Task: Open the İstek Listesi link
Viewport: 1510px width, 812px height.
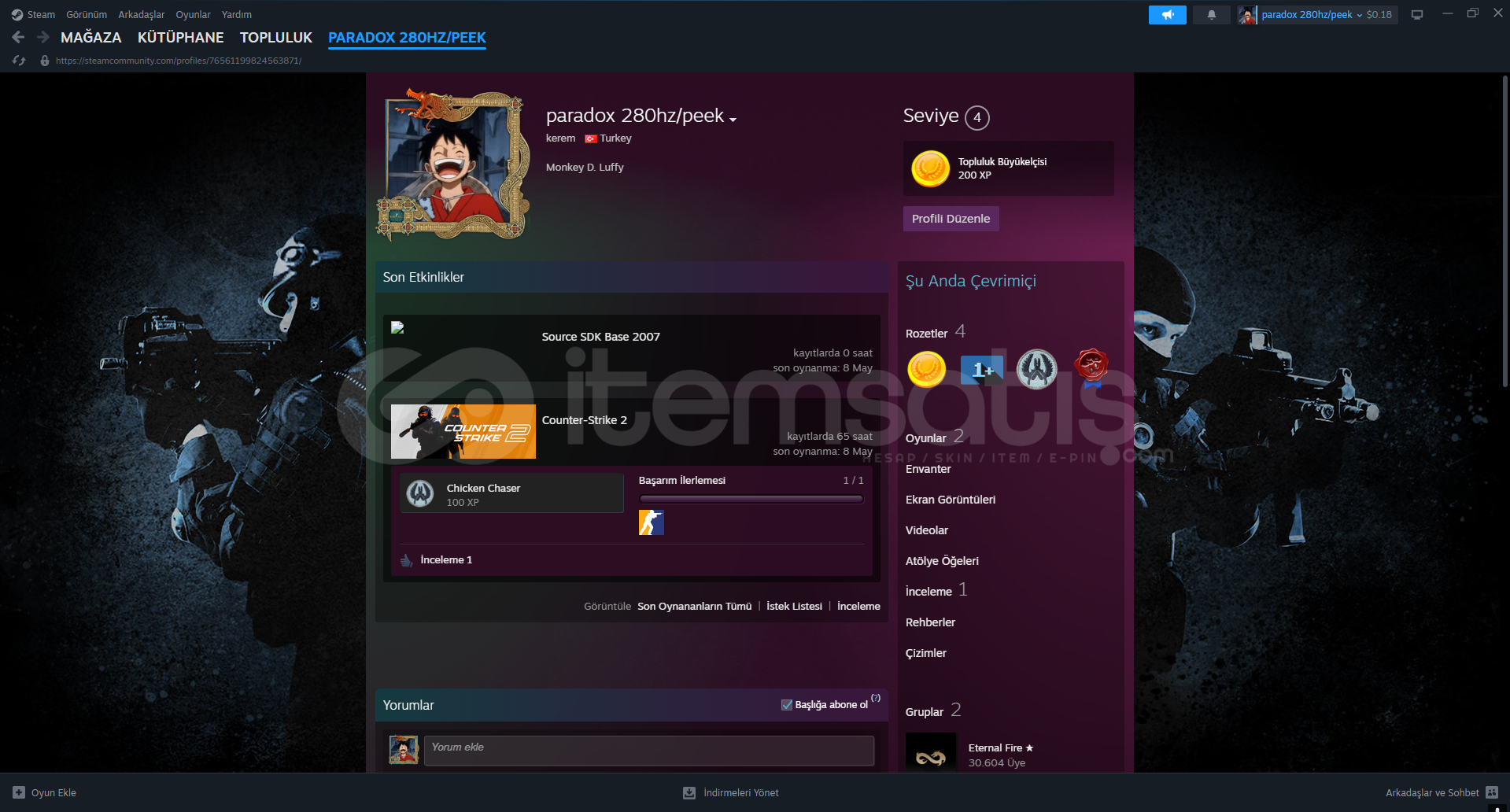Action: [x=794, y=607]
